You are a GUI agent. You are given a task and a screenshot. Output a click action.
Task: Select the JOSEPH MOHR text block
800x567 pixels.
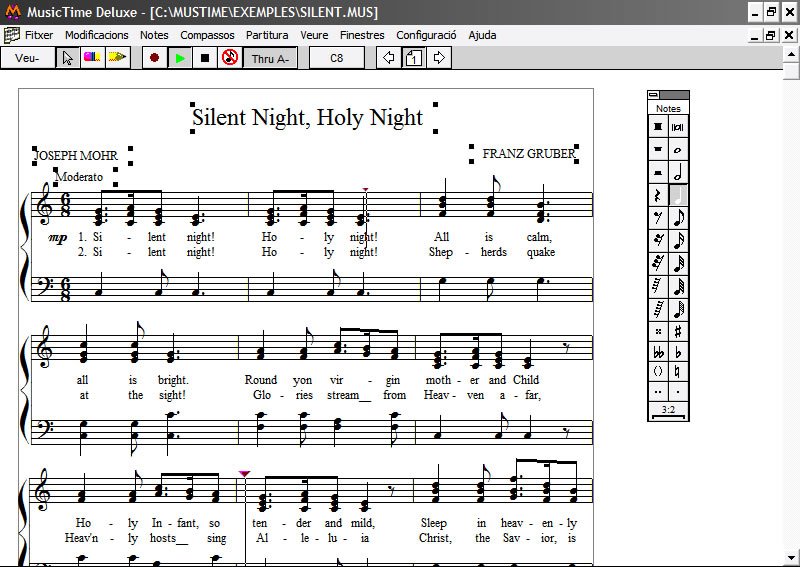(x=76, y=155)
